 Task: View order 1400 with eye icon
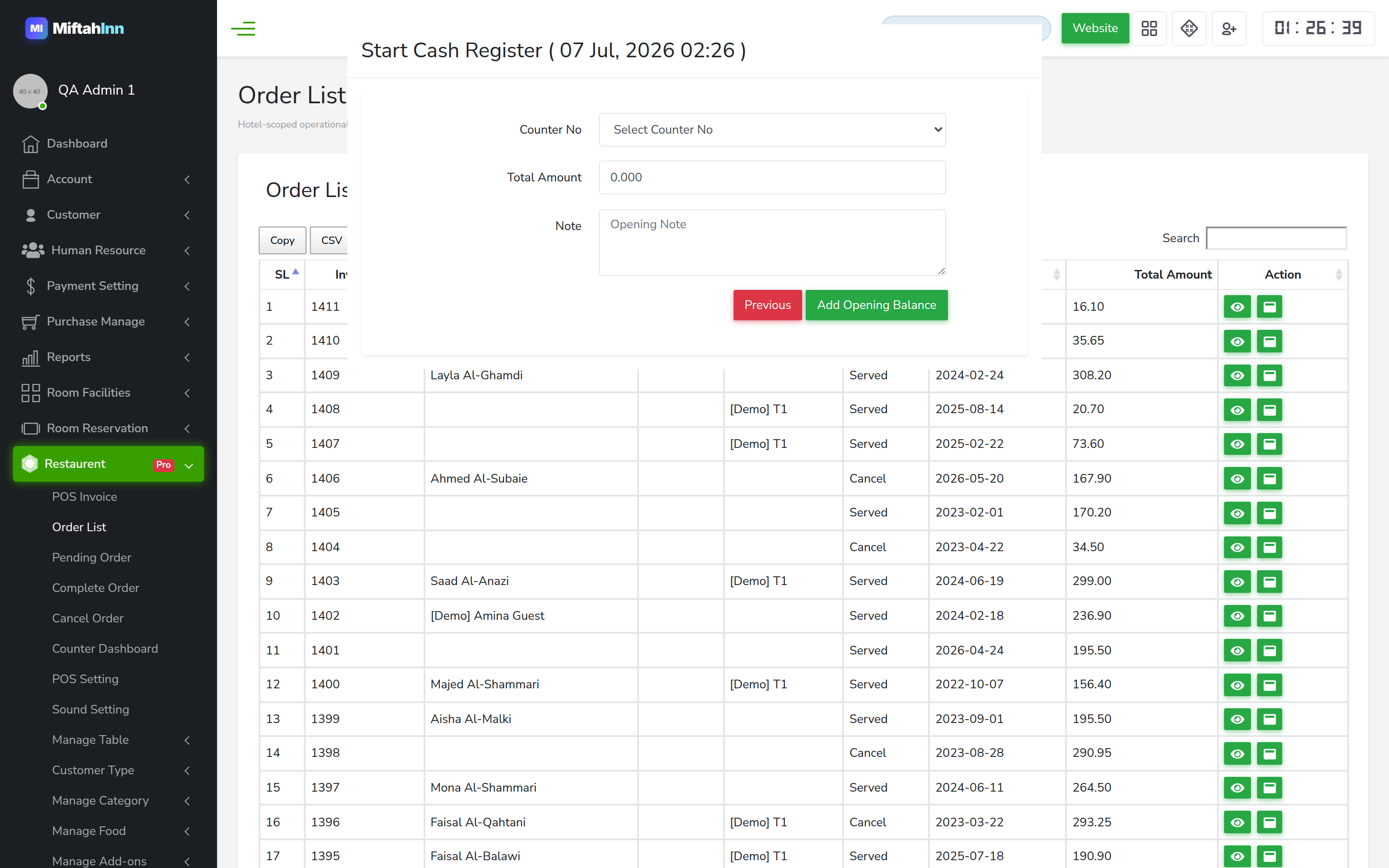(x=1237, y=685)
